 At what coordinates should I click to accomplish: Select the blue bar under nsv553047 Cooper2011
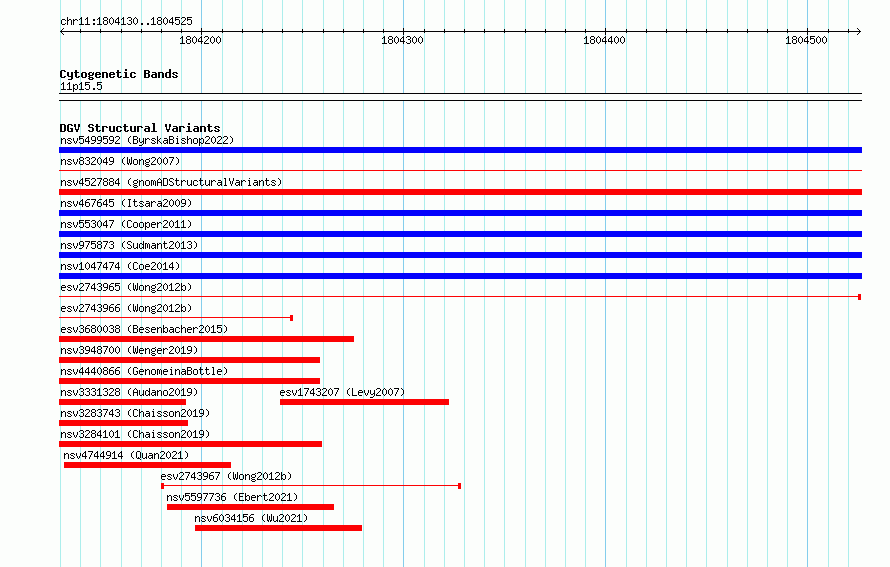(x=460, y=234)
